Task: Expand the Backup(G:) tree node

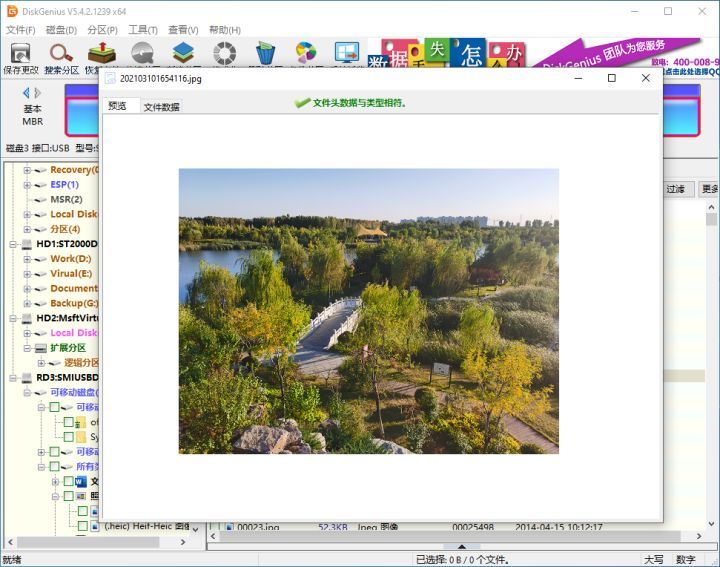Action: point(27,303)
